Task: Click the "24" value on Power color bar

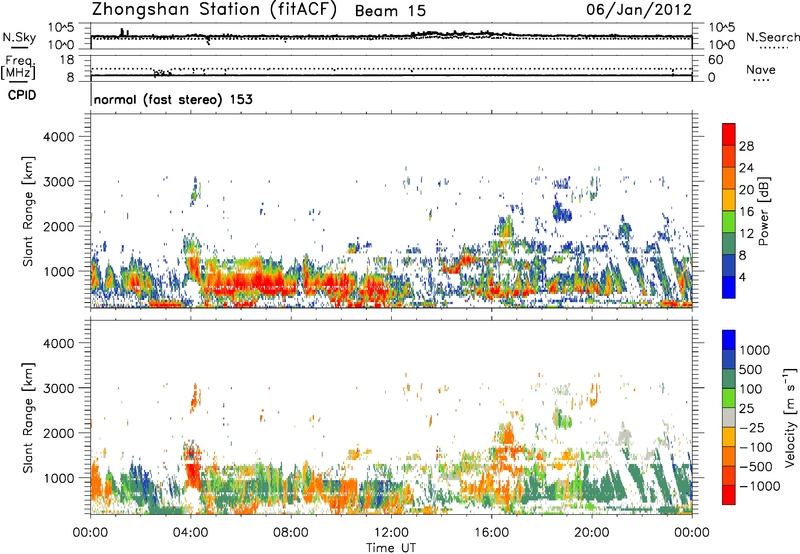Action: coord(746,168)
